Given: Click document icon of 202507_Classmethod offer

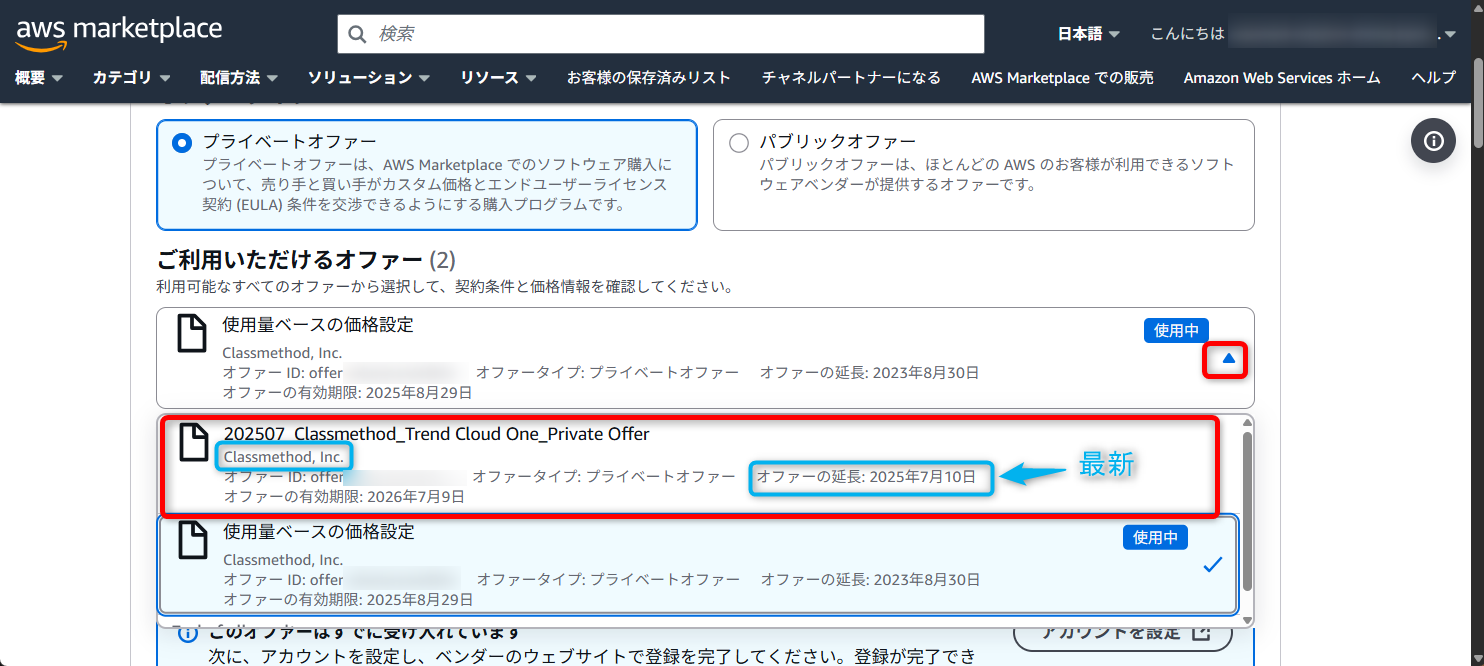Looking at the screenshot, I should 193,442.
